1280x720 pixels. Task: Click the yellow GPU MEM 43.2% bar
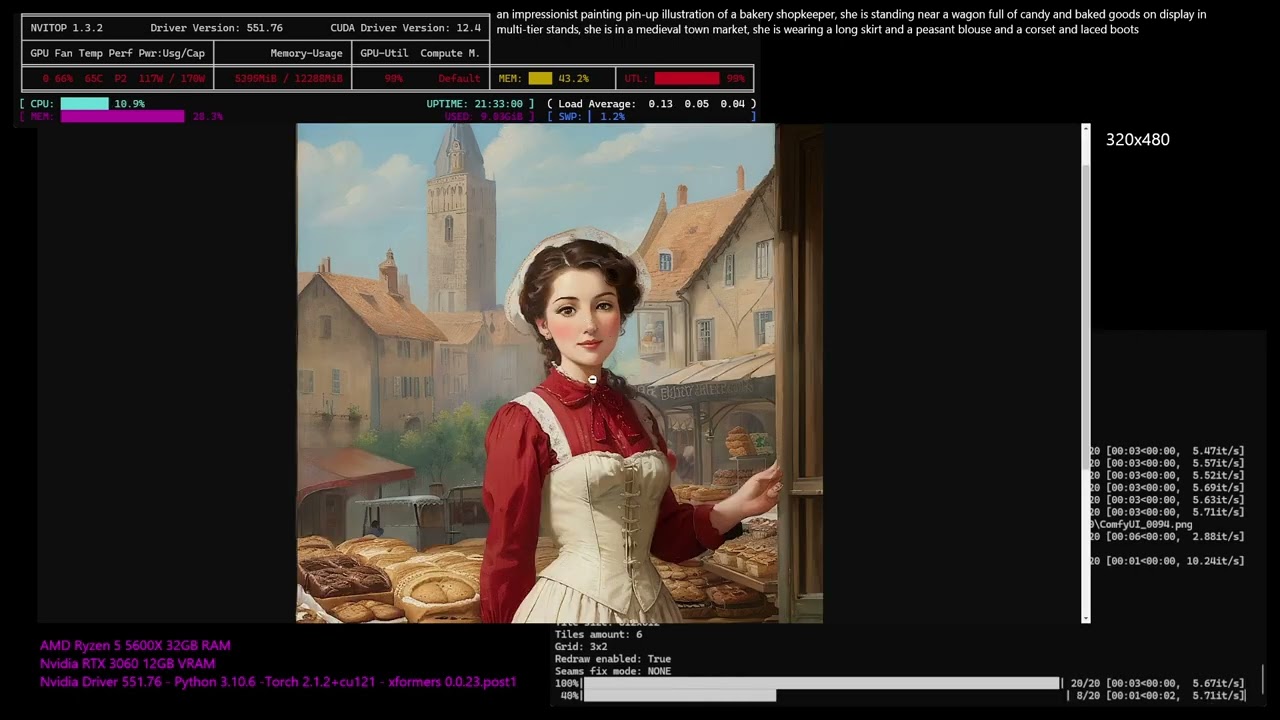pos(540,78)
